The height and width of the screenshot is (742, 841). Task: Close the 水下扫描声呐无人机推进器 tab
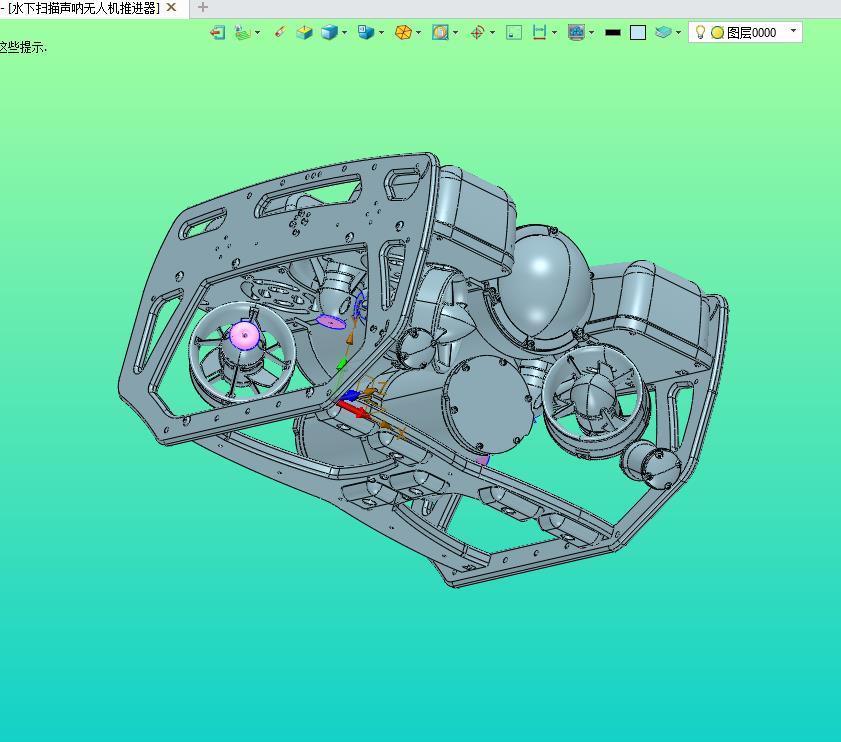(171, 8)
